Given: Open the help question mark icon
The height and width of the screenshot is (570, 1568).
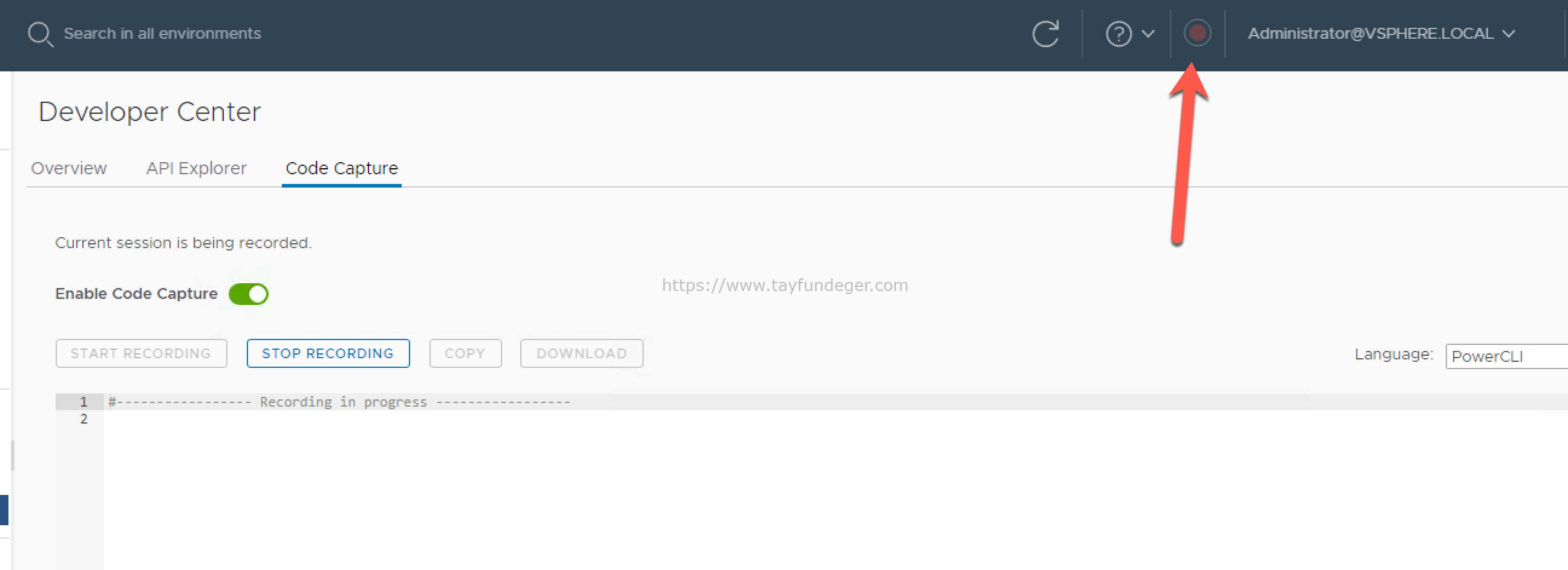Looking at the screenshot, I should tap(1118, 33).
